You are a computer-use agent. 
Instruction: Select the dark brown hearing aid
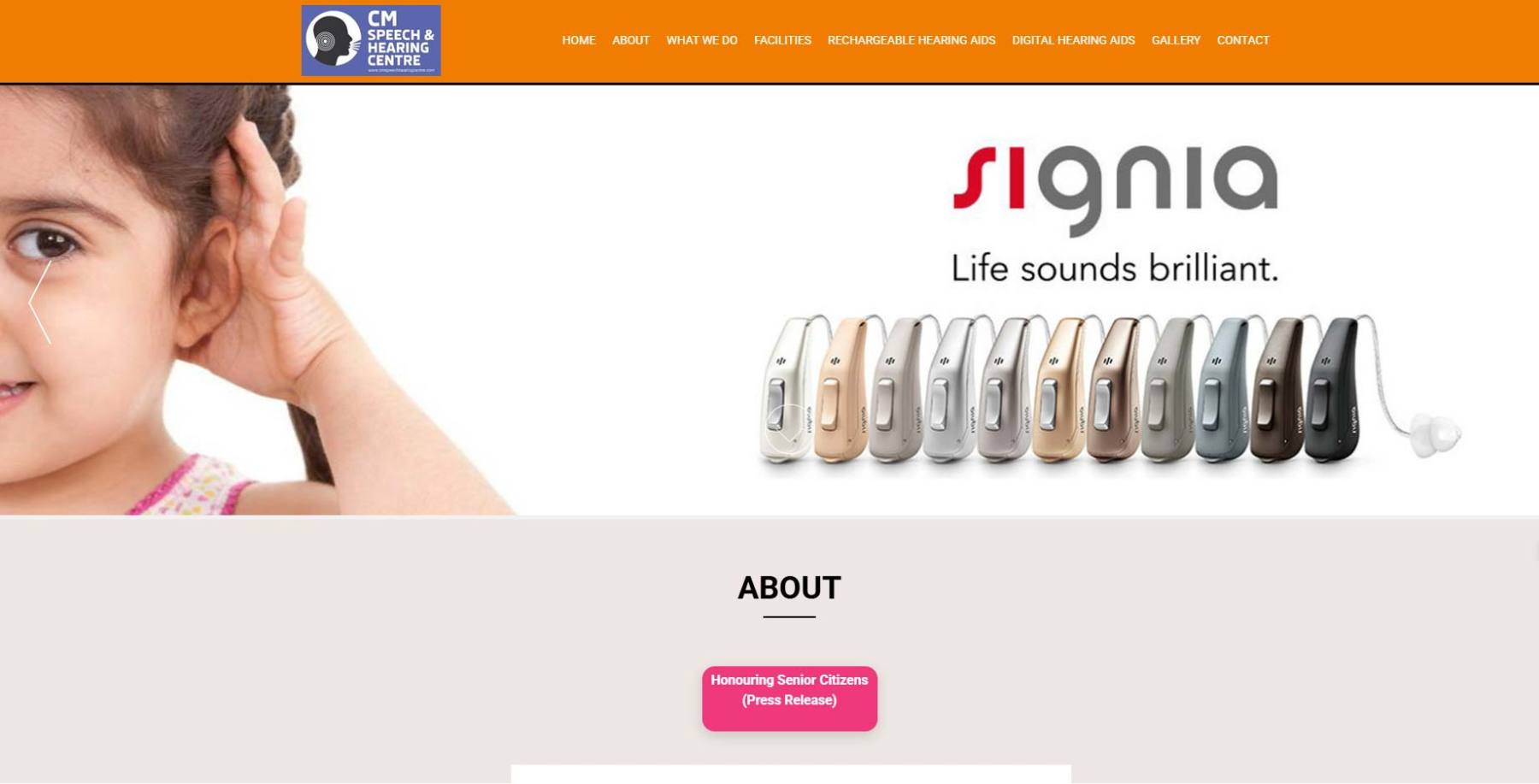point(1277,389)
